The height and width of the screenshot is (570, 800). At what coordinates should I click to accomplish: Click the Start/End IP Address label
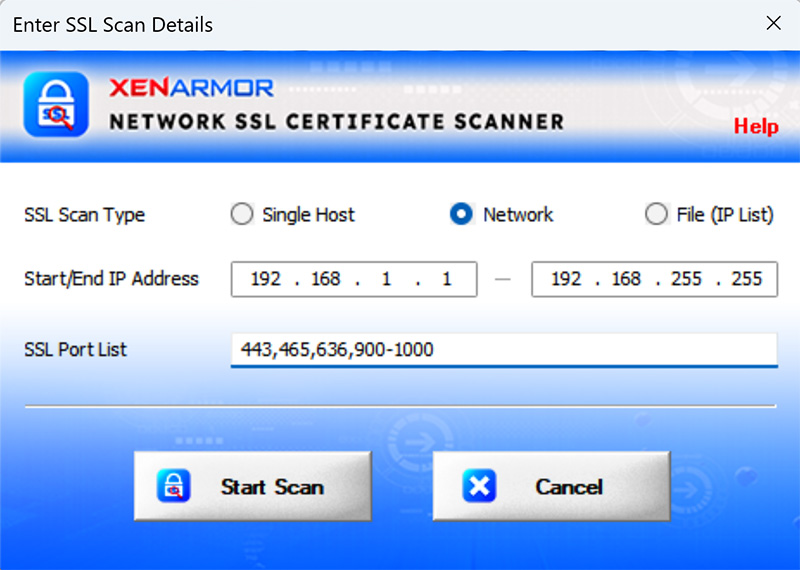tap(111, 279)
